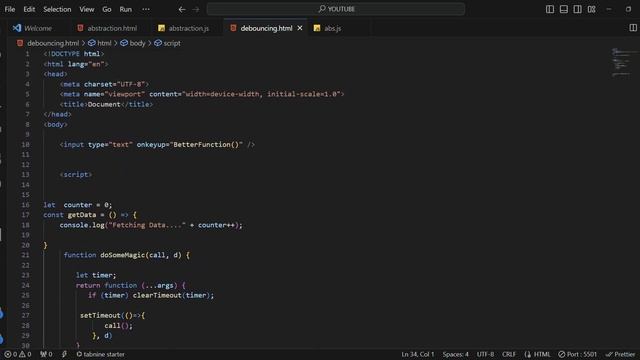Click the YOUTUBE search command bar
Image resolution: width=640 pixels, height=360 pixels.
(x=336, y=9)
